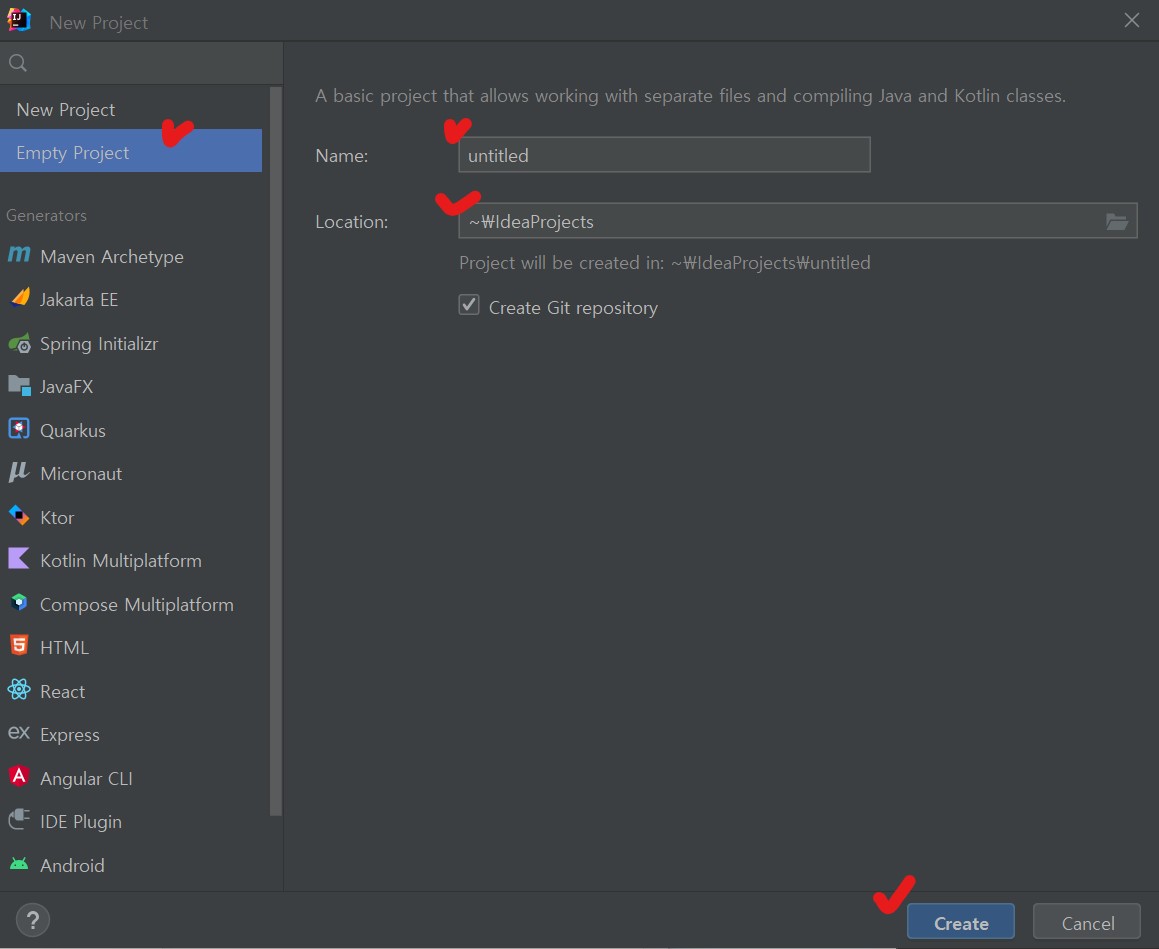1159x949 pixels.
Task: Click the Angular CLI icon
Action: pos(19,777)
